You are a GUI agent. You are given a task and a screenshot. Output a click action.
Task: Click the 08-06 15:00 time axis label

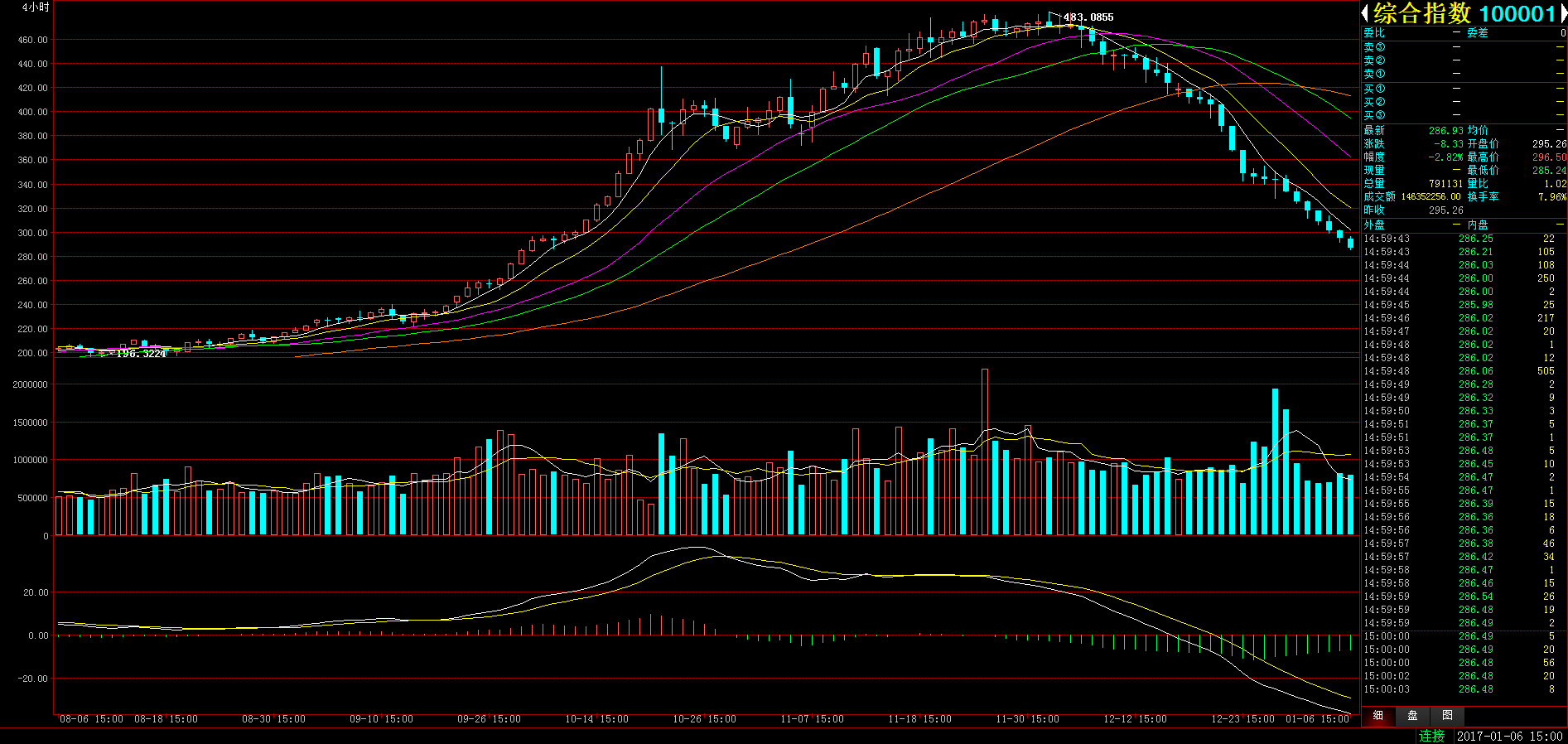(91, 719)
